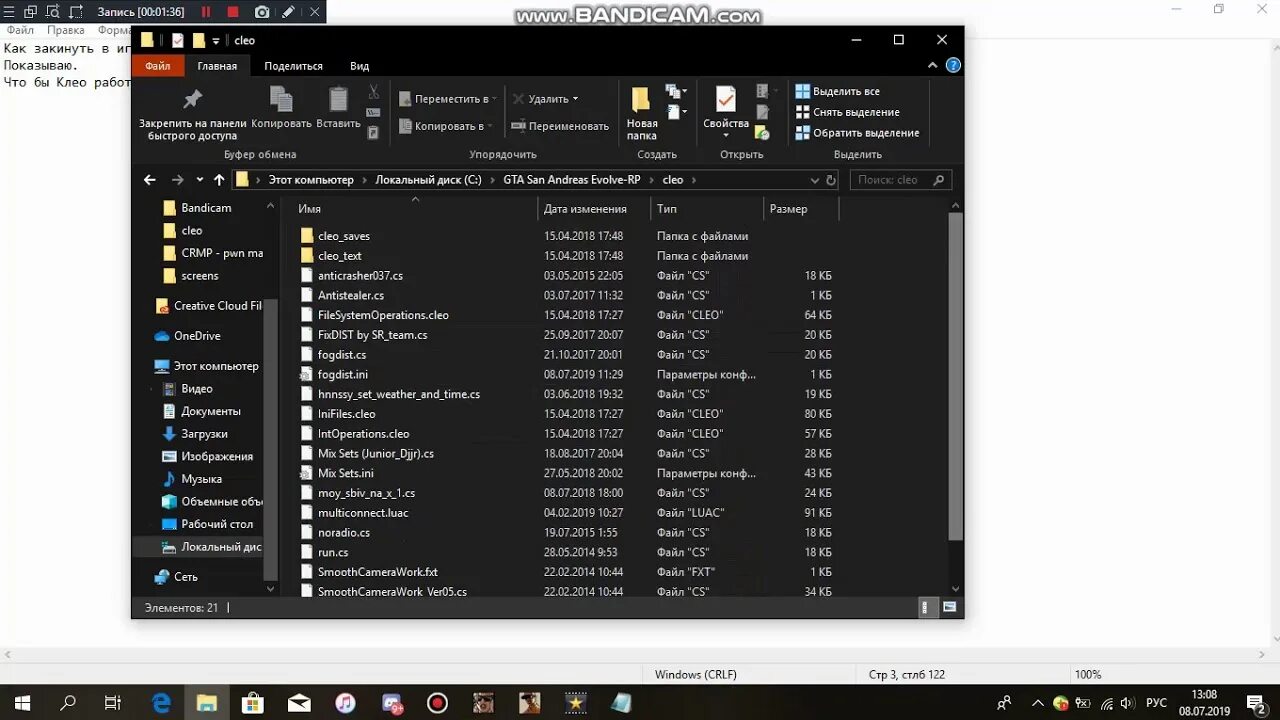Viewport: 1280px width, 720px height.
Task: Sort by the Имя column header
Action: (309, 209)
